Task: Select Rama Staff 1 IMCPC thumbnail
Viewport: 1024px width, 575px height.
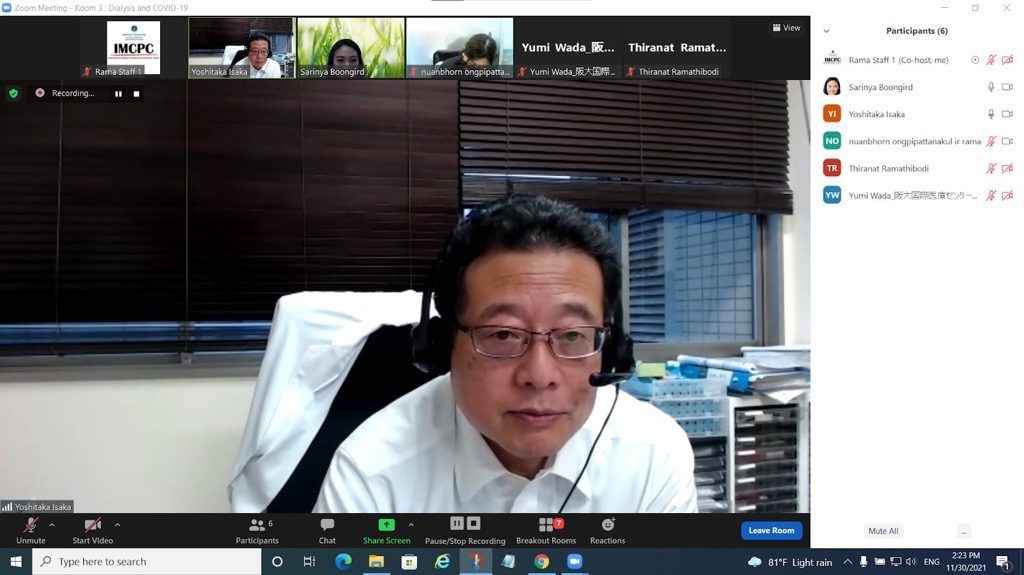Action: [x=133, y=48]
